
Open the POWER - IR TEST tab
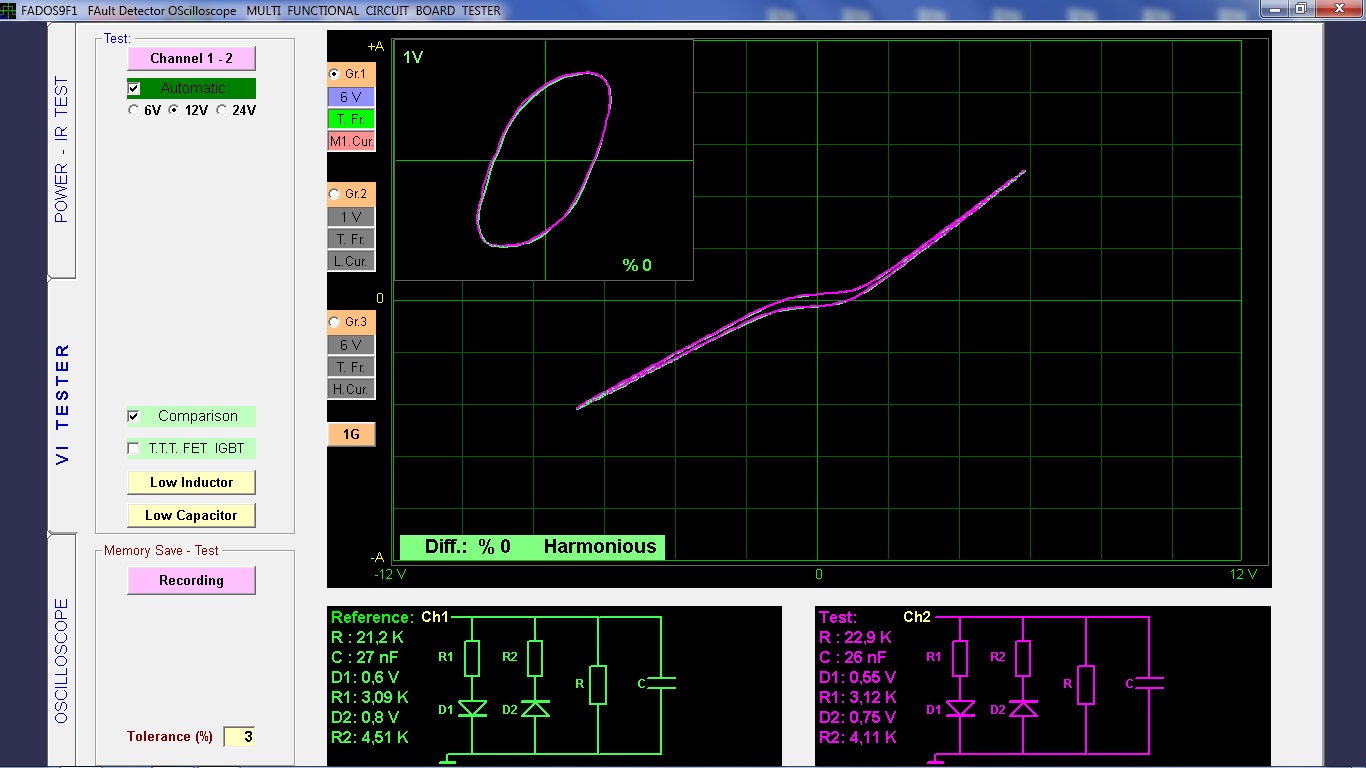coord(61,150)
